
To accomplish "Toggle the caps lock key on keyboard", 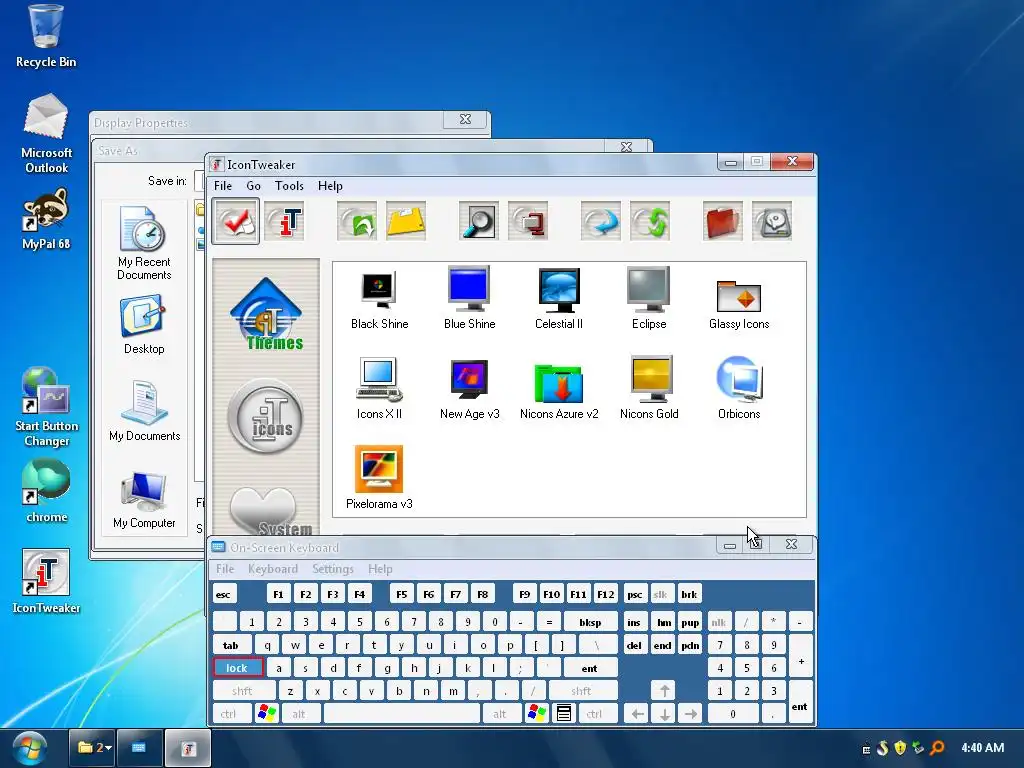I will 238,668.
